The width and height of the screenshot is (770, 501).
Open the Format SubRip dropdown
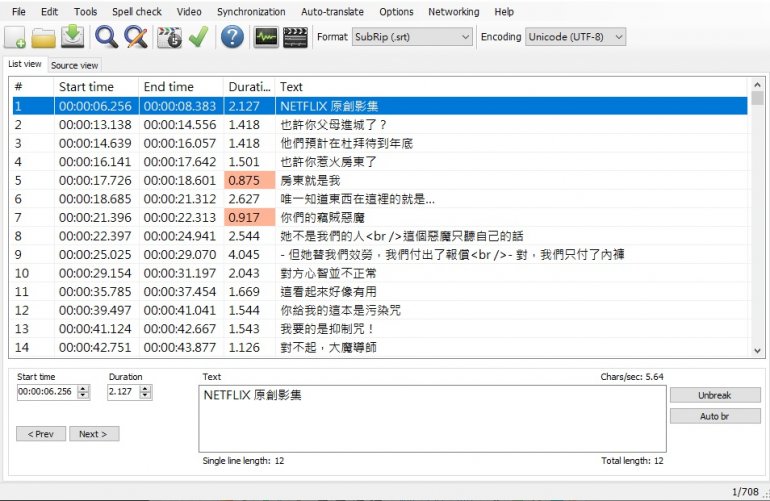pos(412,37)
